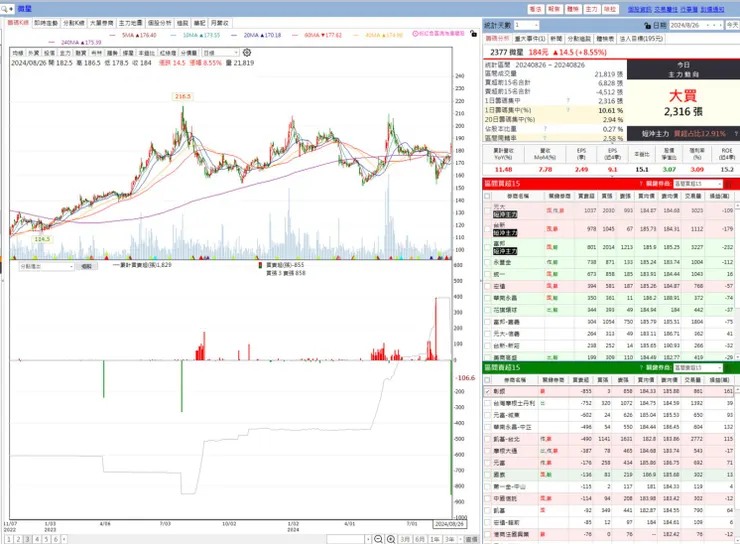
Task: Click help icon next to 區間周轉率
Action: [x=545, y=138]
